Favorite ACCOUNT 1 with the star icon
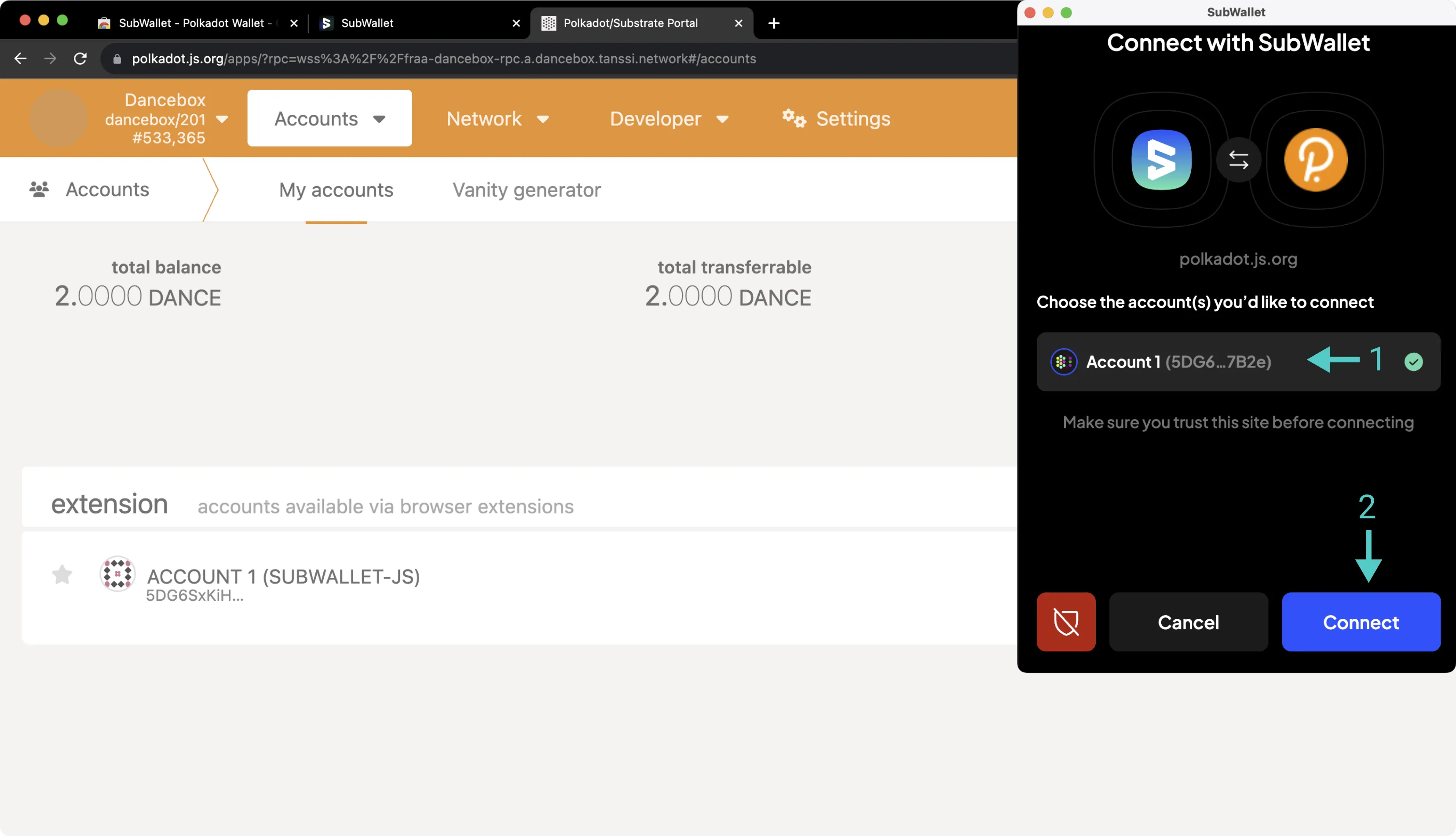Screen dimensions: 1456x836 click(62, 574)
